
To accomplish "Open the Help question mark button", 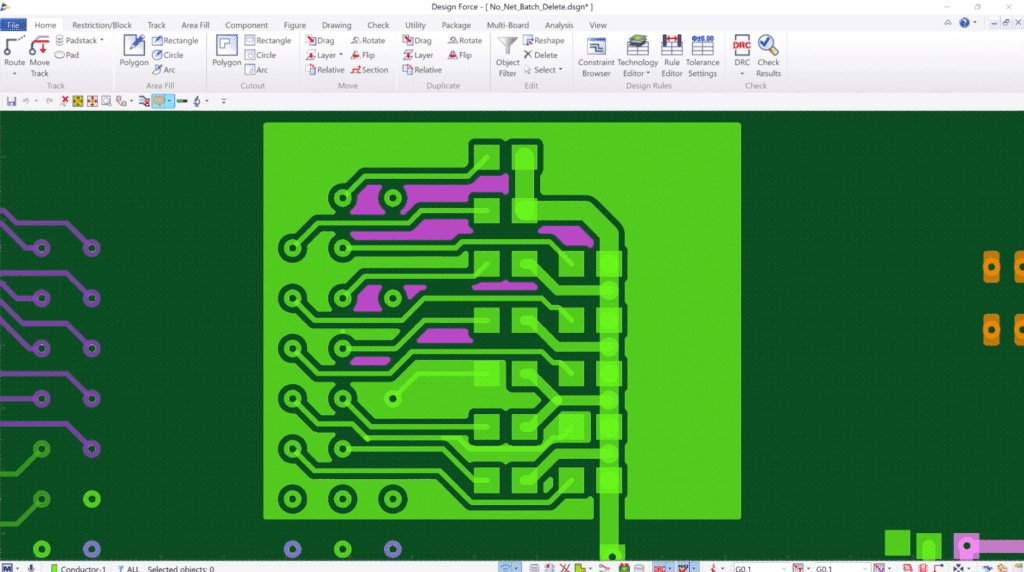I will coord(965,22).
